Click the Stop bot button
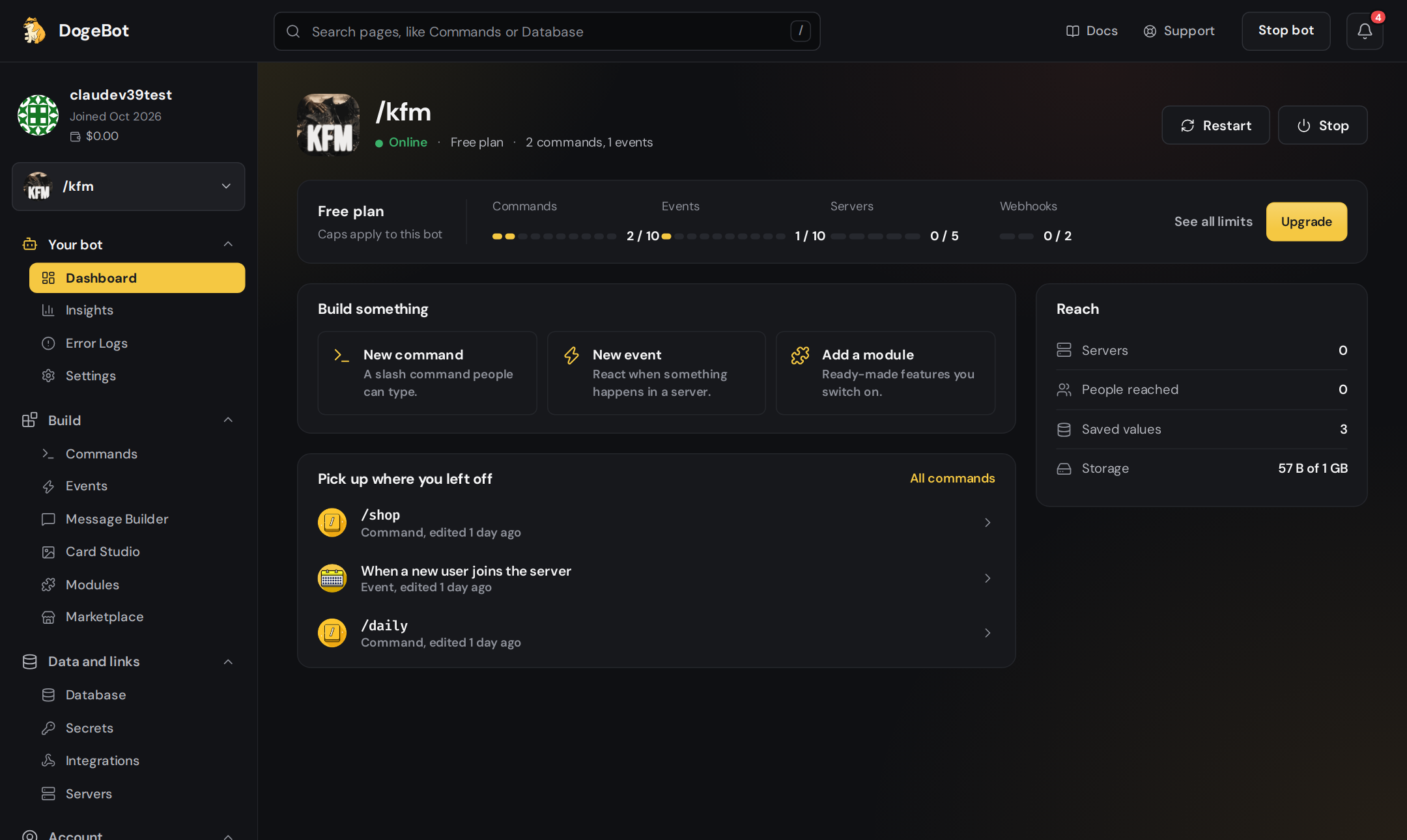Image resolution: width=1407 pixels, height=840 pixels. pyautogui.click(x=1286, y=31)
